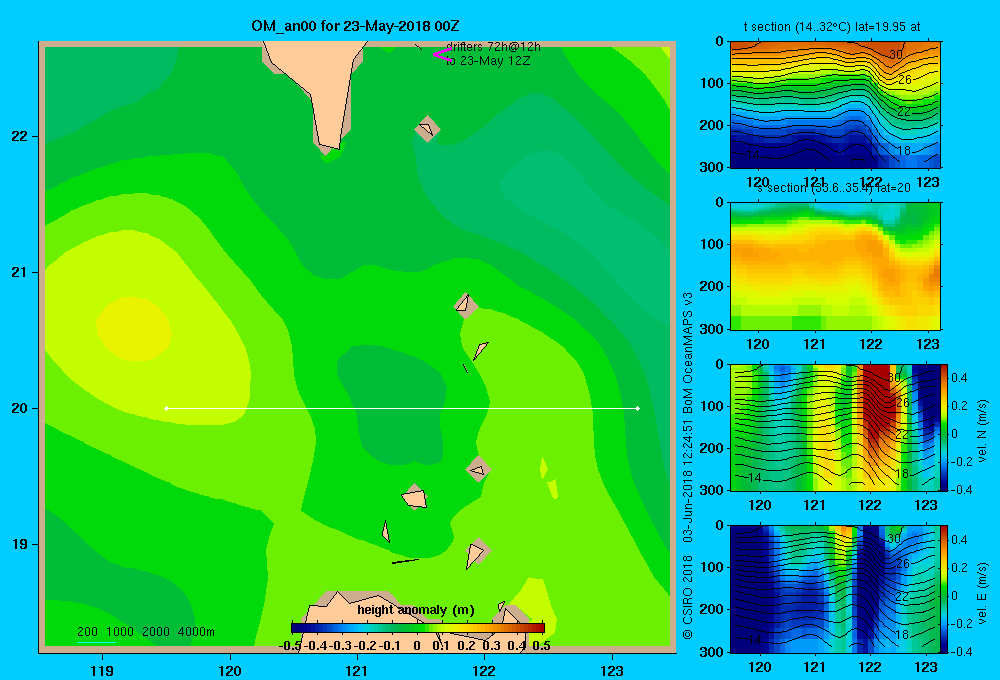Click the magenta drifter track marker
Viewport: 1000px width, 680px height.
441,54
